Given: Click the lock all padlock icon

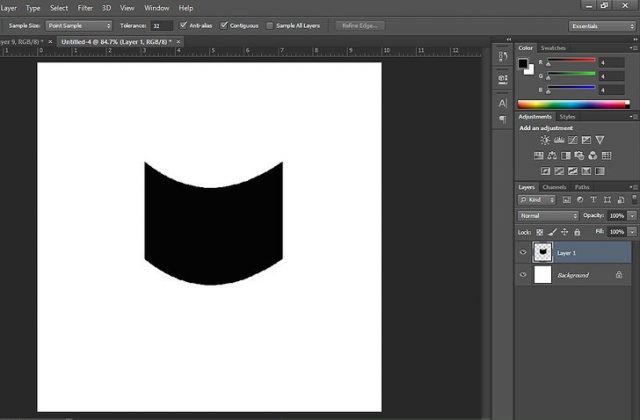Looking at the screenshot, I should point(576,232).
